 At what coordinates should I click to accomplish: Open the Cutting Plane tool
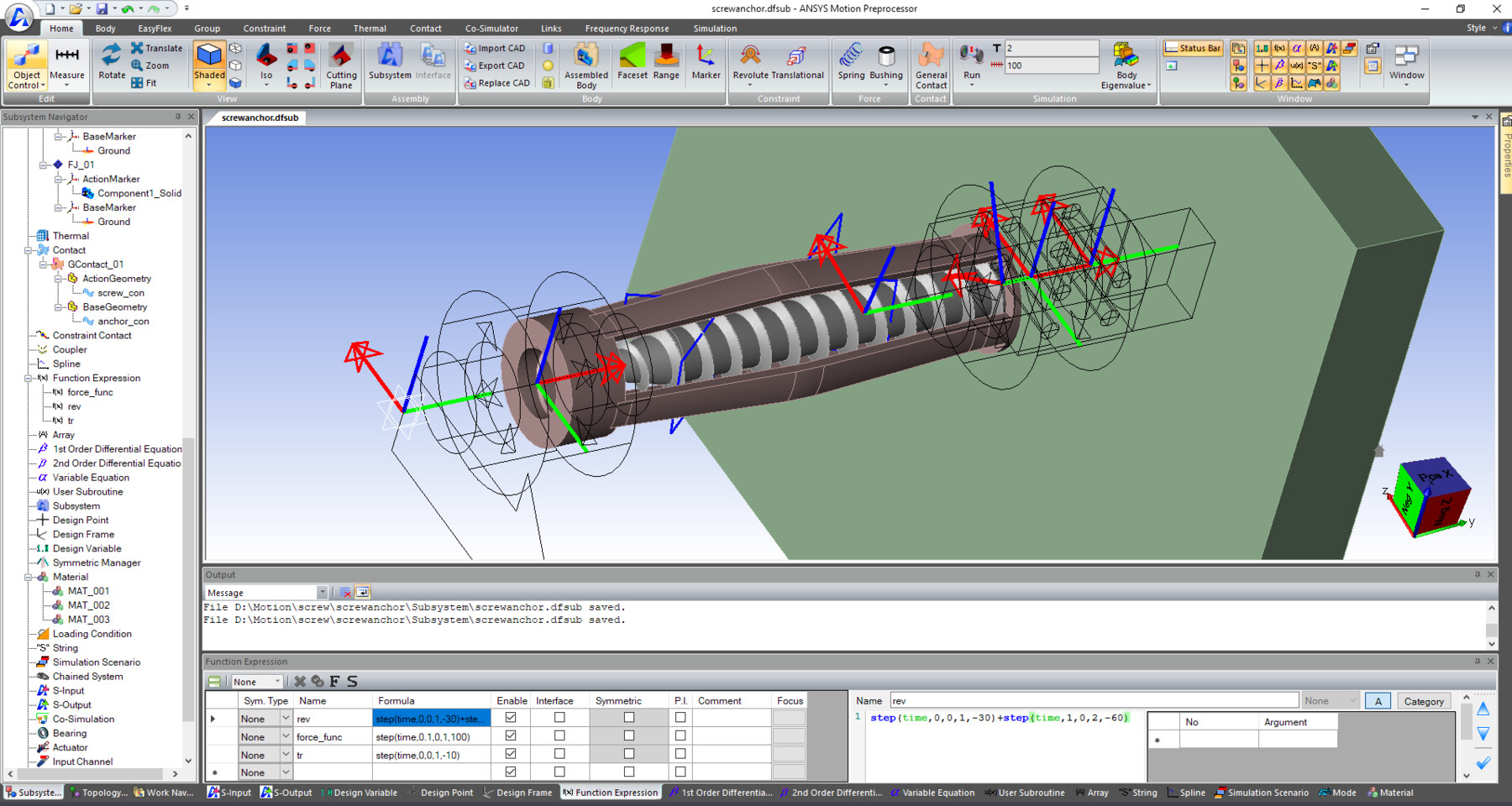[x=340, y=63]
